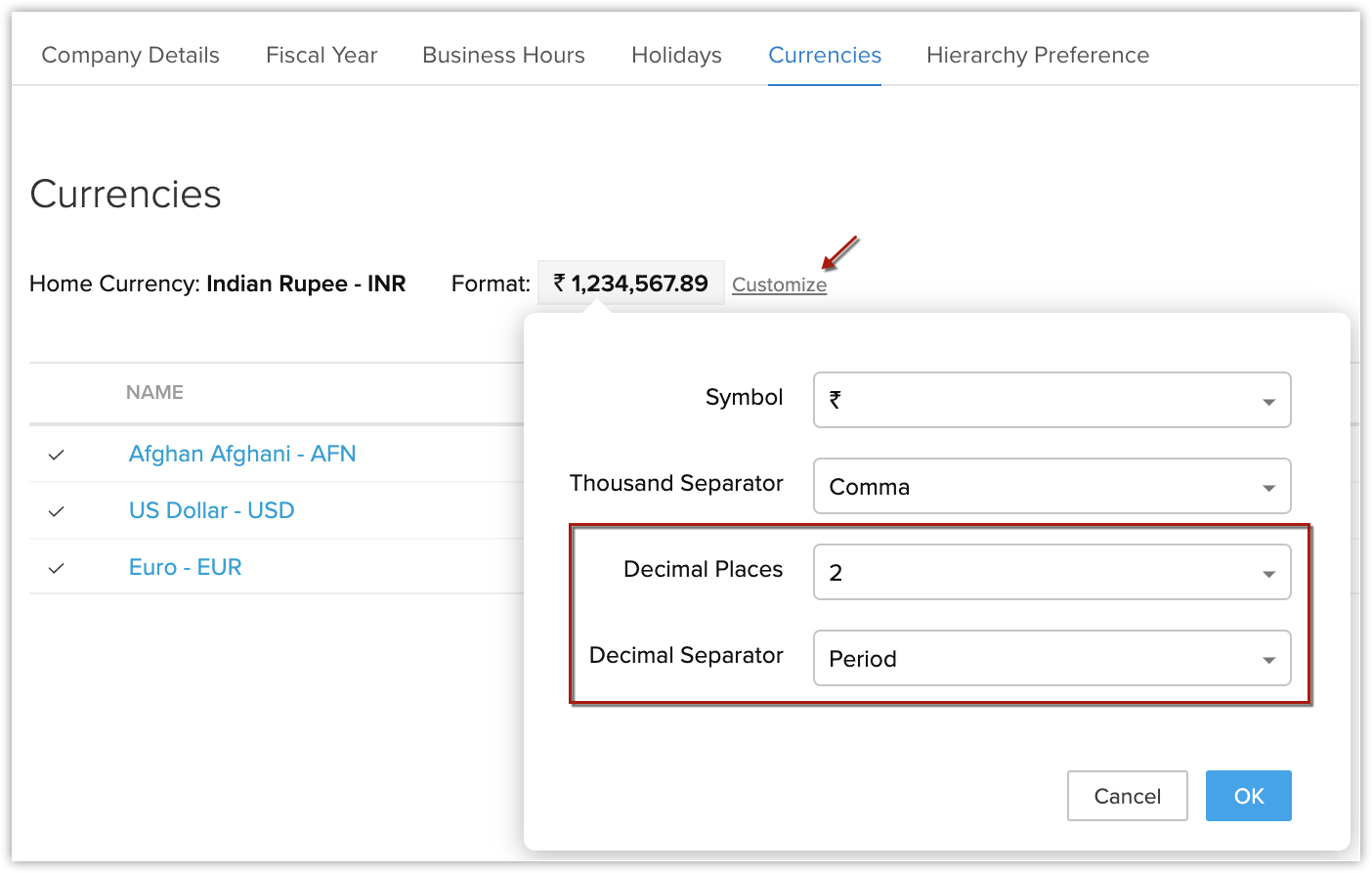This screenshot has width=1372, height=873.
Task: Open the US Dollar - USD currency
Action: 211,510
